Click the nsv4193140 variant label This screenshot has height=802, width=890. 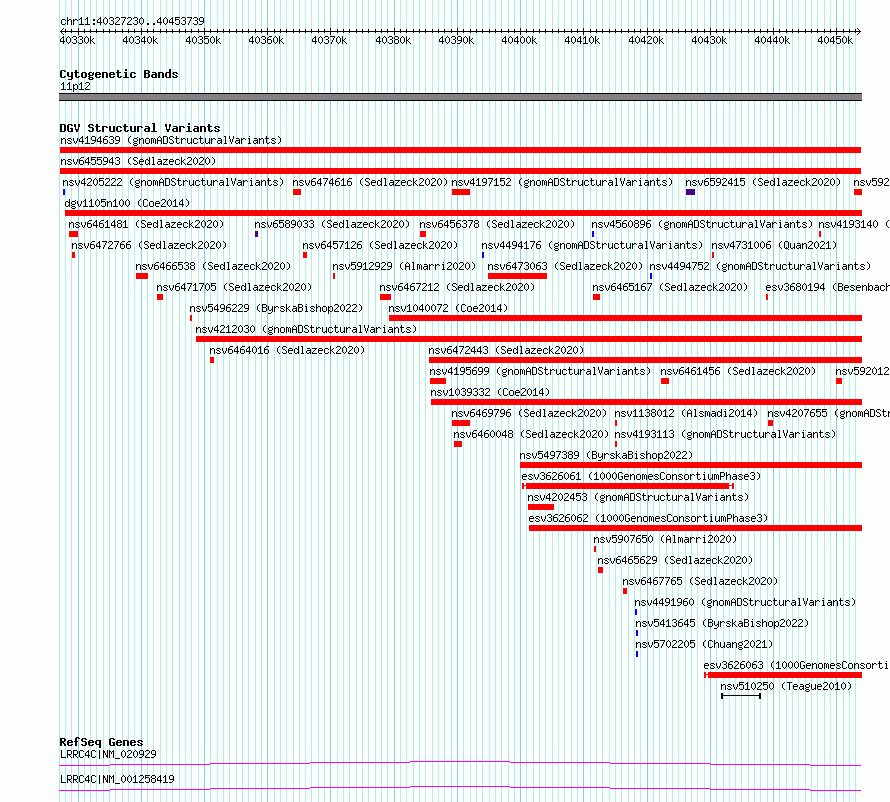tap(854, 224)
